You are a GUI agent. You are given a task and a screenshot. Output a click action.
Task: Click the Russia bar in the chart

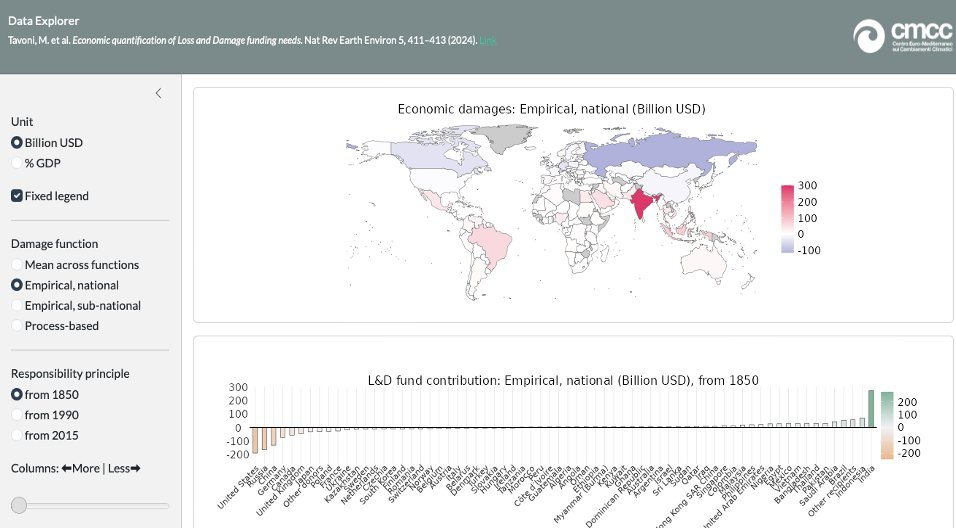point(264,438)
